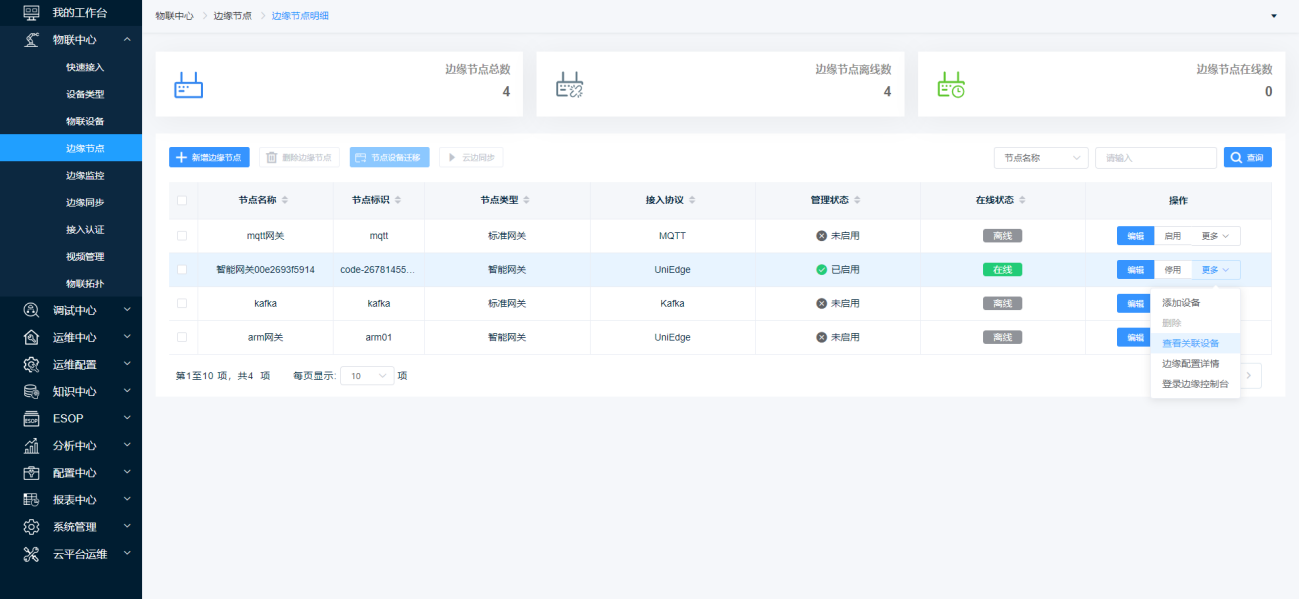This screenshot has width=1299, height=599.
Task: Select the mqtt网关 row checkbox
Action: pyautogui.click(x=182, y=236)
